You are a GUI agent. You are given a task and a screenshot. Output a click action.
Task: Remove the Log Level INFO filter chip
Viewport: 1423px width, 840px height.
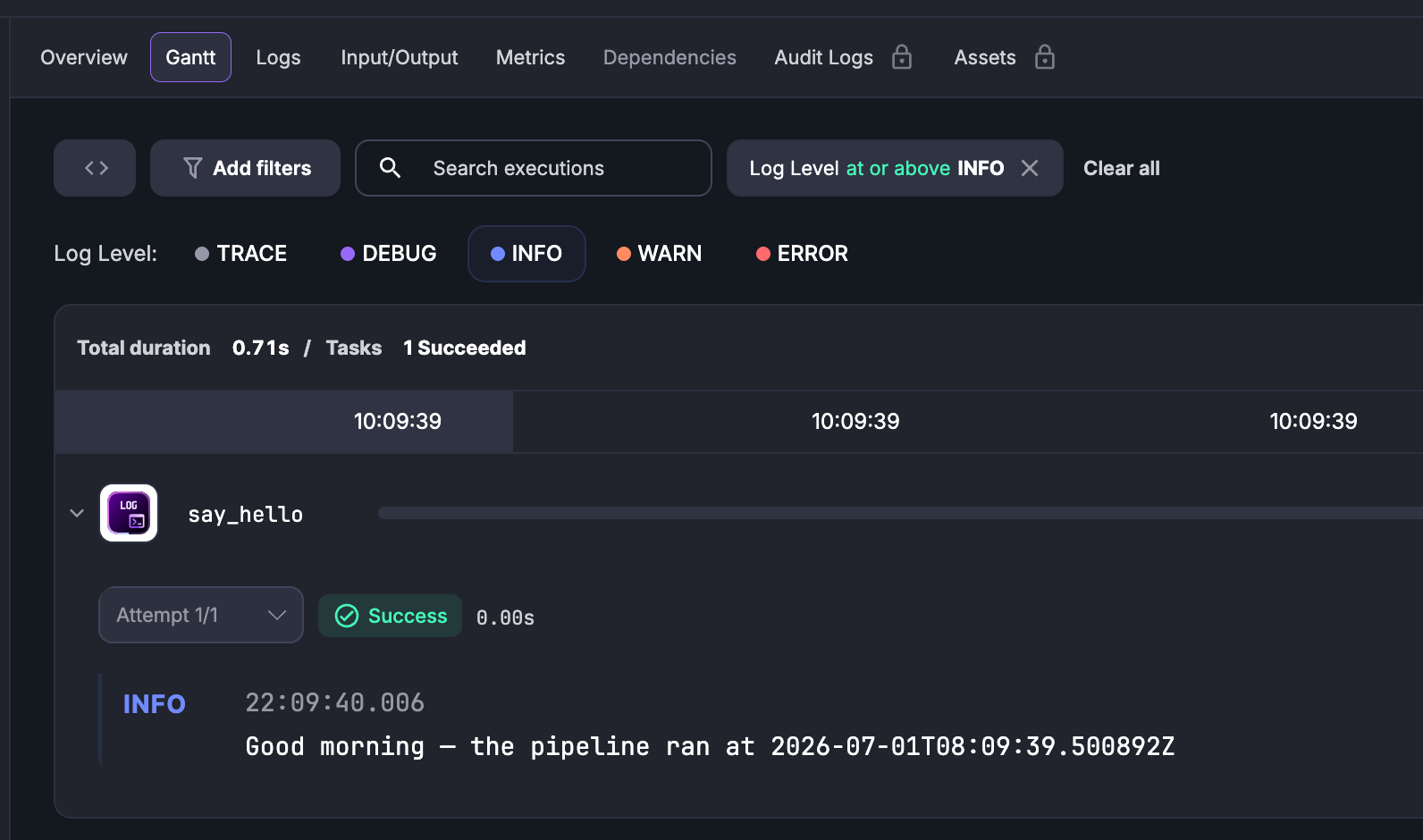click(x=1030, y=168)
